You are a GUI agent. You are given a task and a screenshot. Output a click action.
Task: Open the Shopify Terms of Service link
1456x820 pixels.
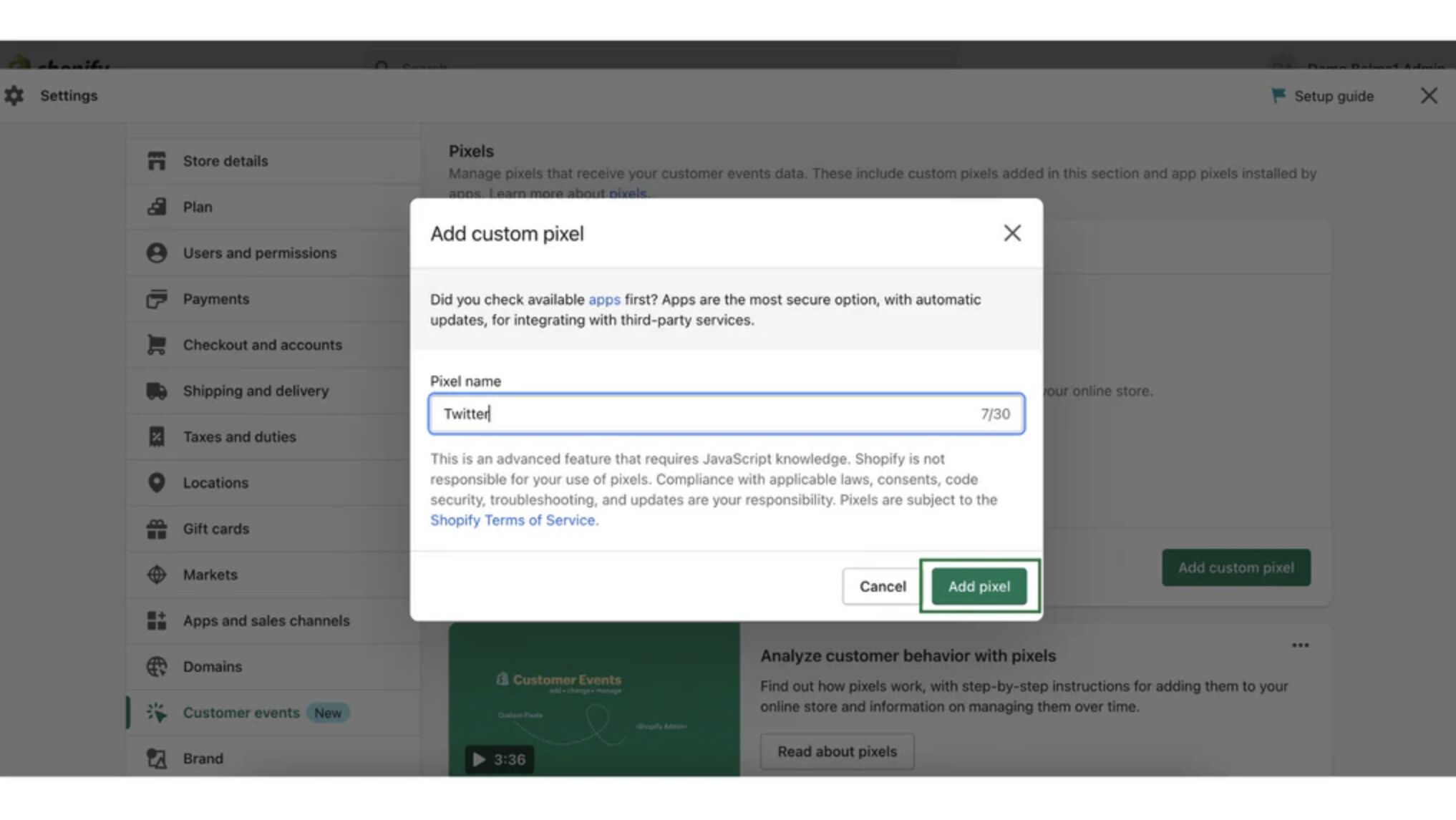click(513, 520)
